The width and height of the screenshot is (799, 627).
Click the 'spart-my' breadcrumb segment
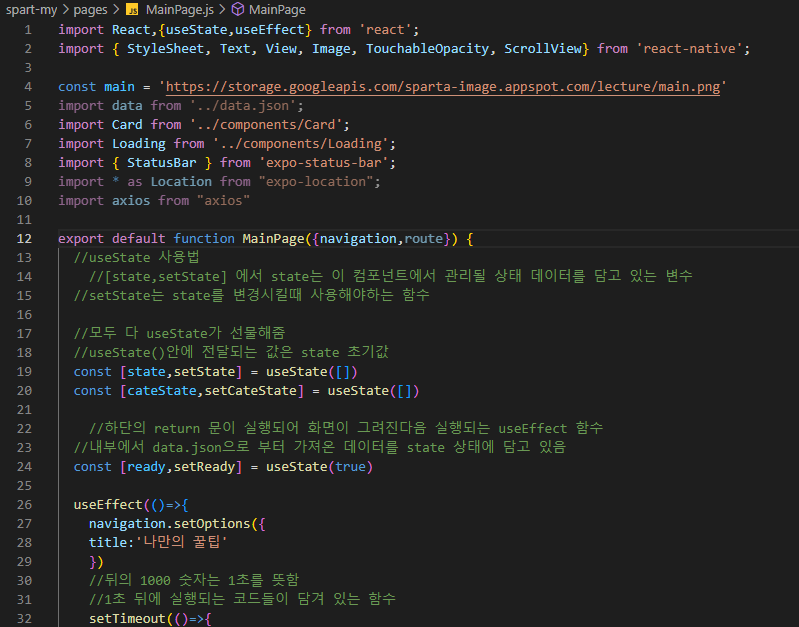[x=31, y=10]
